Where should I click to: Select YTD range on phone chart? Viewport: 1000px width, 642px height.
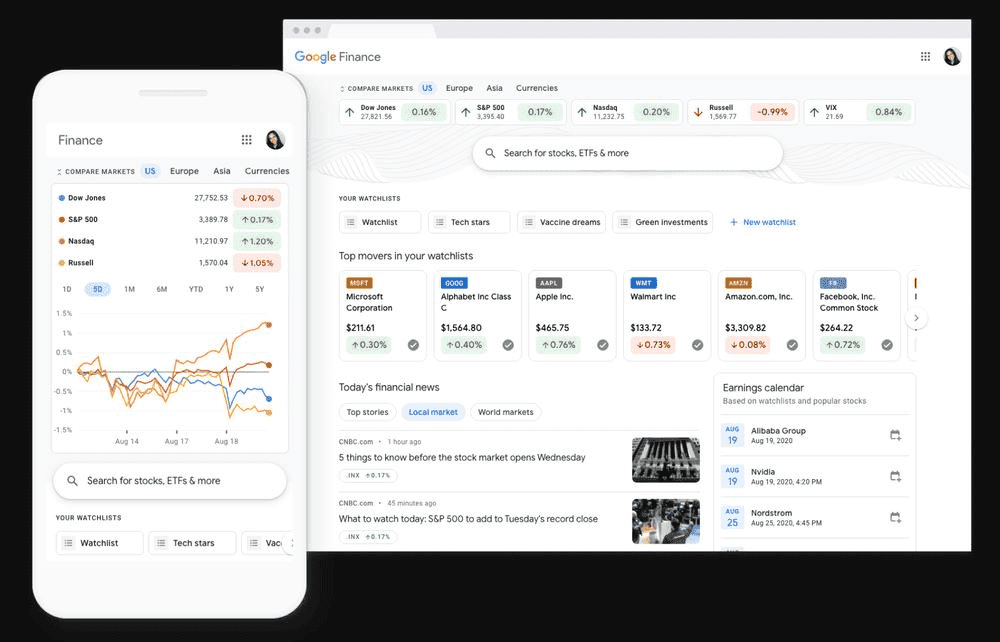pos(196,289)
